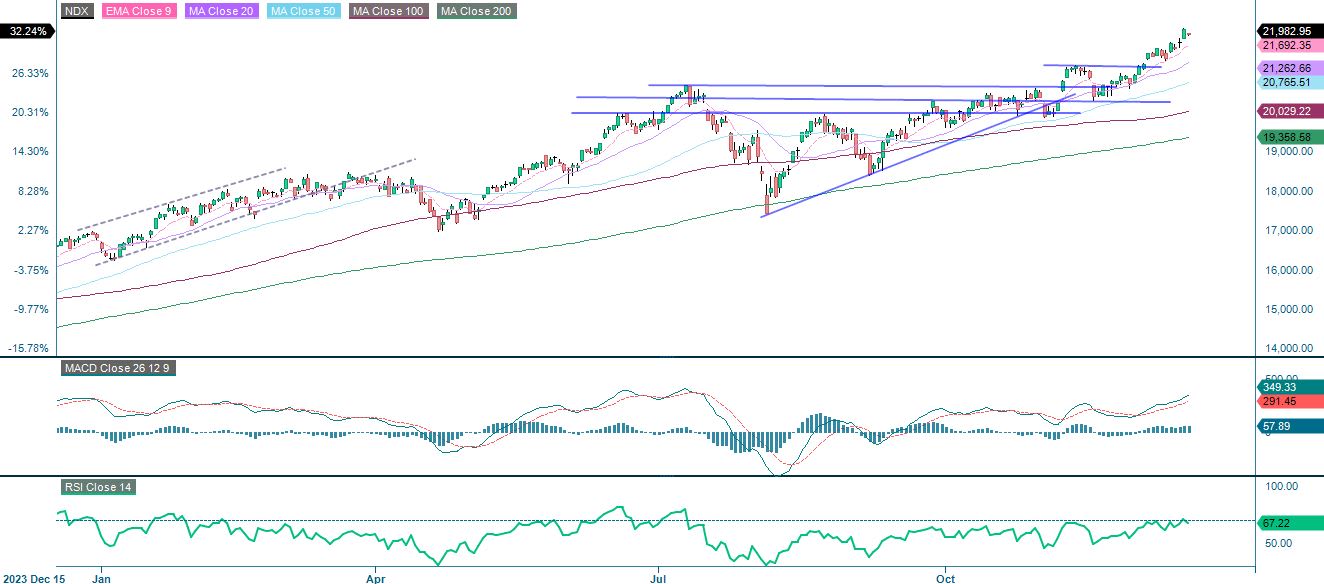
Task: Toggle visibility of MA Close 50
Action: point(302,11)
